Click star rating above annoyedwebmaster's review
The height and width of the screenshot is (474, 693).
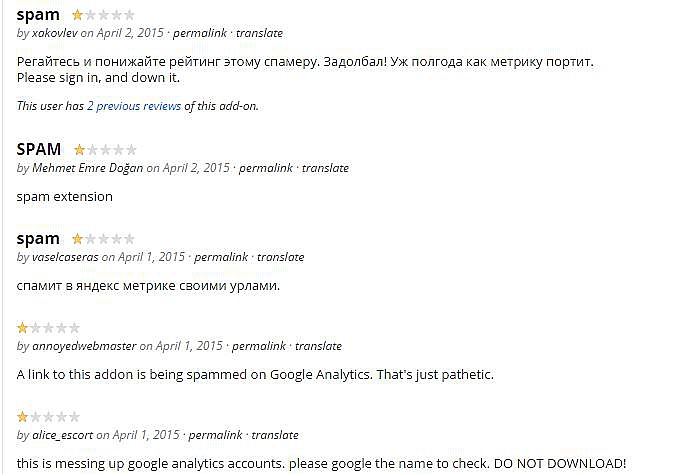click(x=48, y=328)
